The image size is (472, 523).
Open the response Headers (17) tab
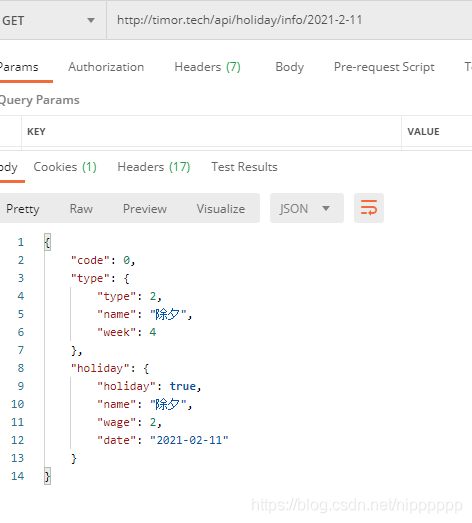click(x=154, y=167)
